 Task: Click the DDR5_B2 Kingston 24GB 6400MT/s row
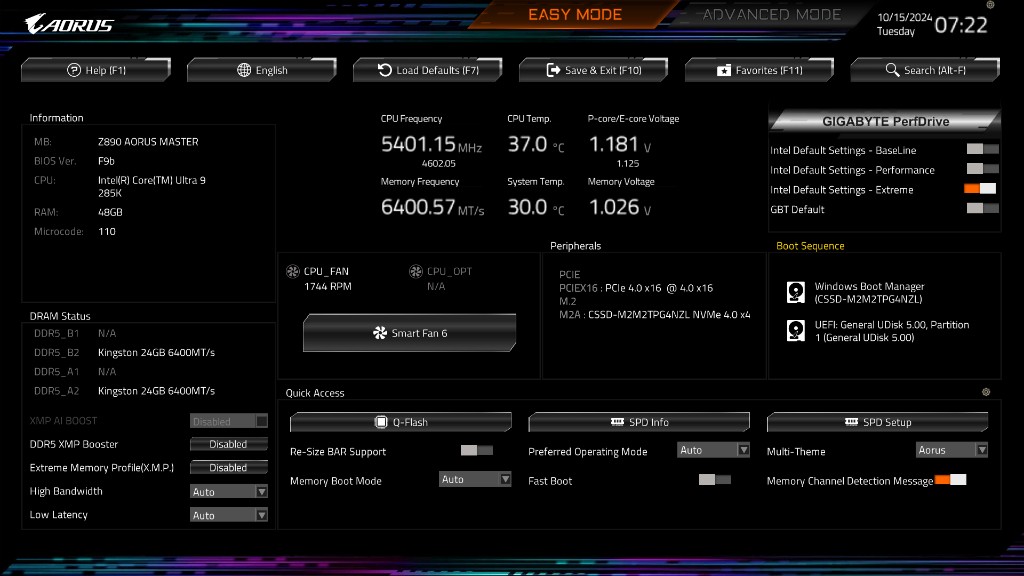tap(124, 353)
